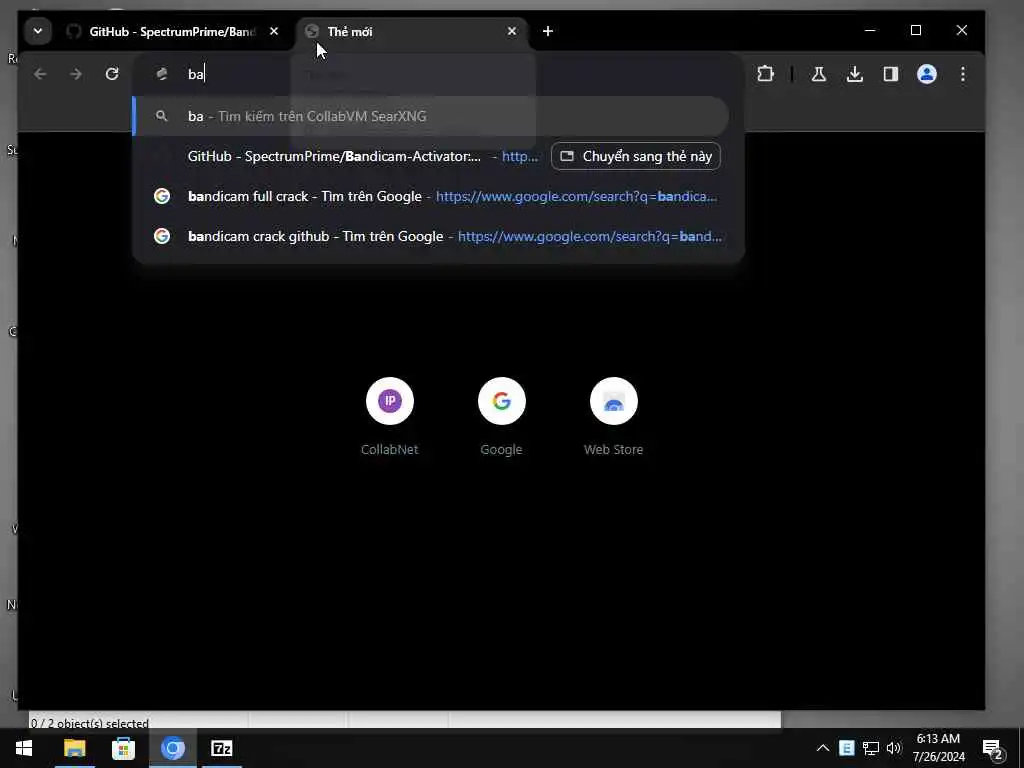The image size is (1024, 768).
Task: Open the Google shortcut
Action: 502,416
